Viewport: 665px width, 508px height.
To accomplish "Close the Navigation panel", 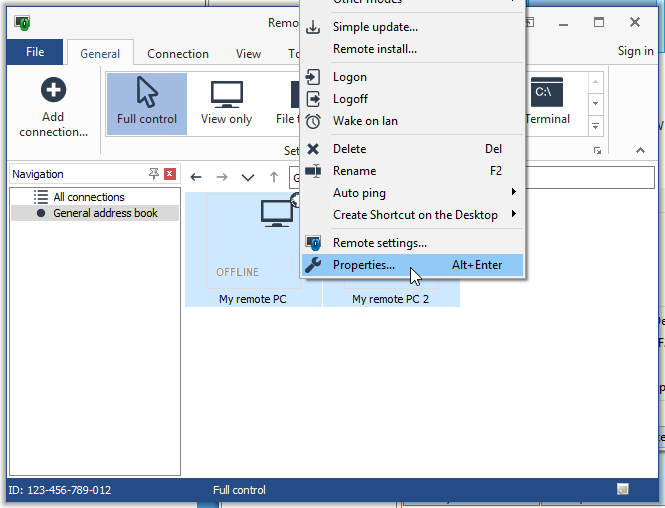I will pos(170,174).
